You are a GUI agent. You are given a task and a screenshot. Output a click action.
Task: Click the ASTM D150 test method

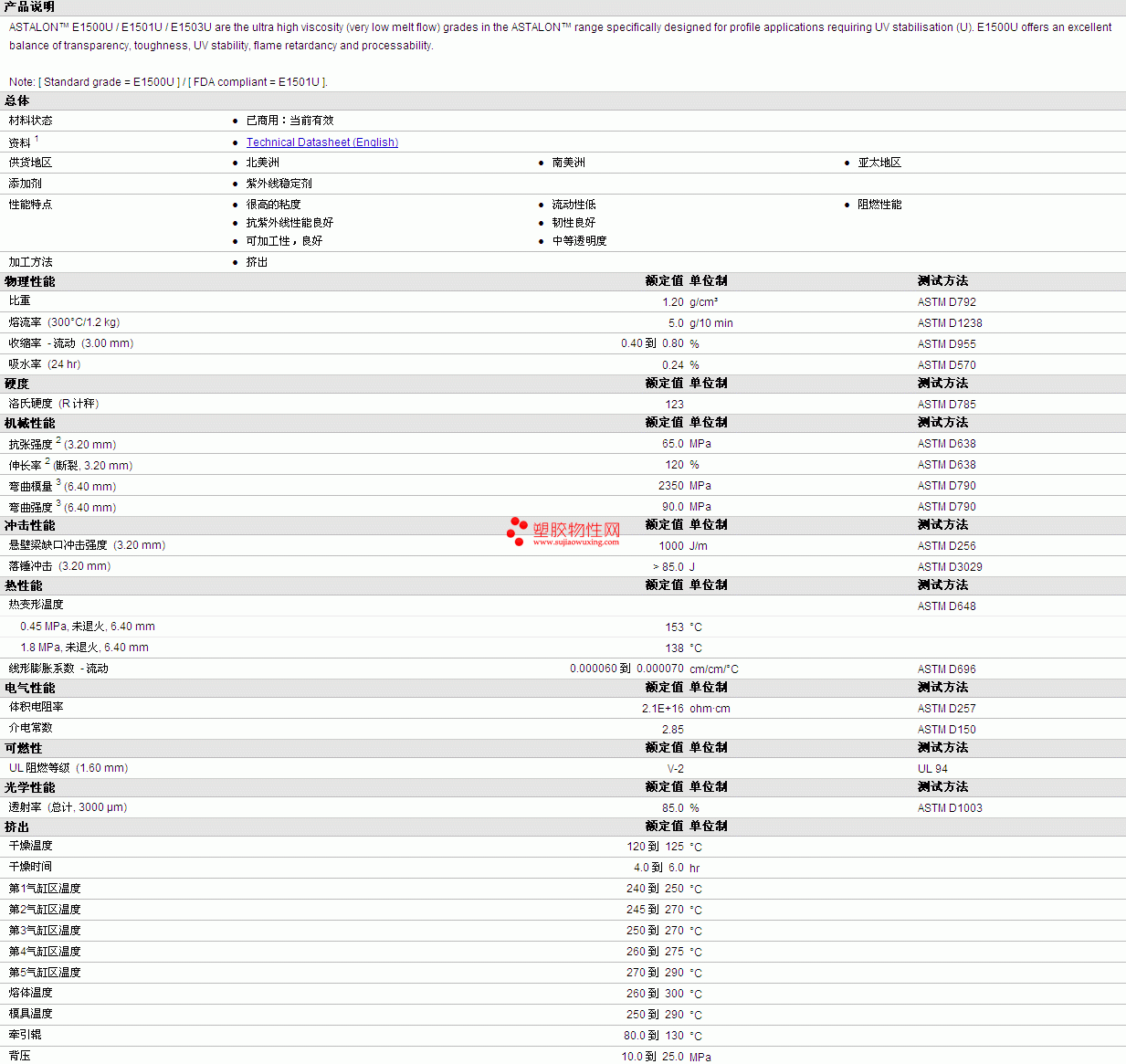click(947, 730)
